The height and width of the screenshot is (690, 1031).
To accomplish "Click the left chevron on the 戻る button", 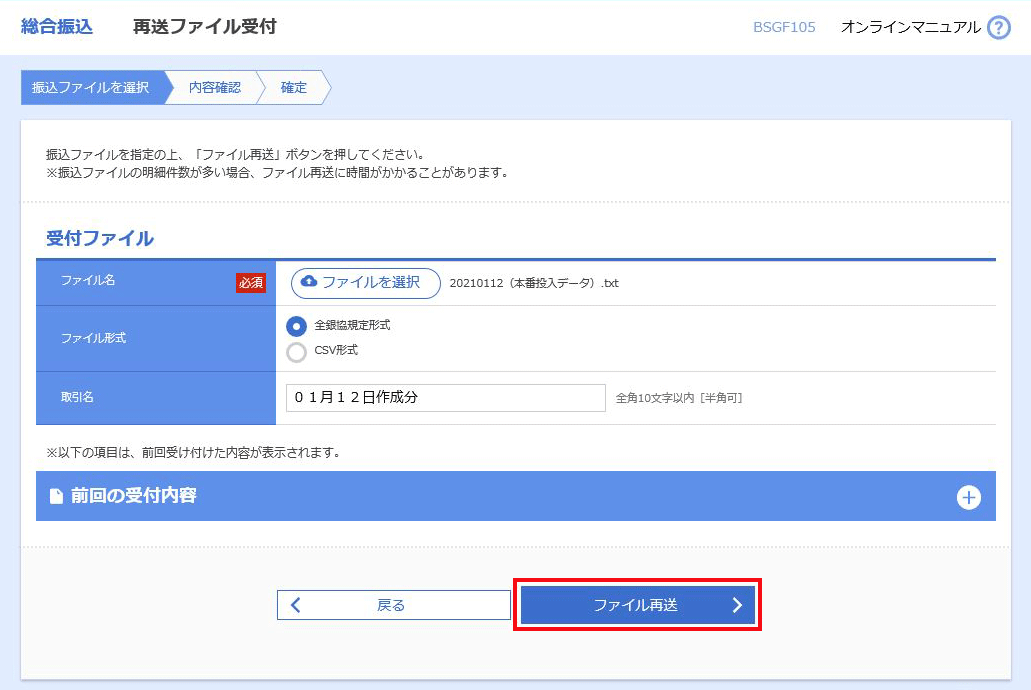I will 296,605.
